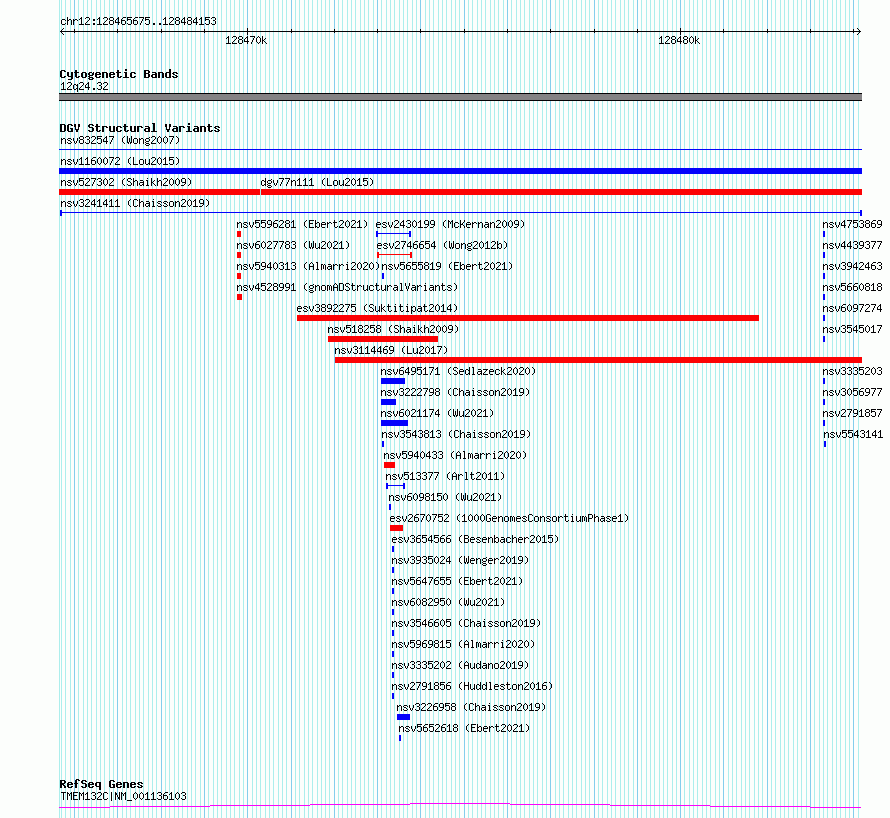The image size is (890, 818).
Task: Open nsv3545017 variant entry
Action: (x=853, y=329)
